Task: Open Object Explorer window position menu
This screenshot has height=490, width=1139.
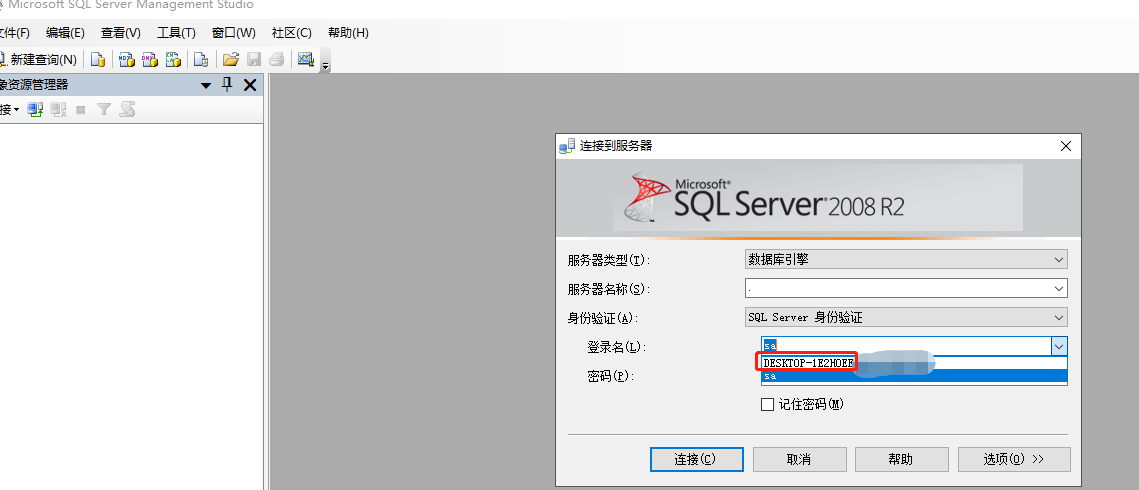Action: (206, 86)
